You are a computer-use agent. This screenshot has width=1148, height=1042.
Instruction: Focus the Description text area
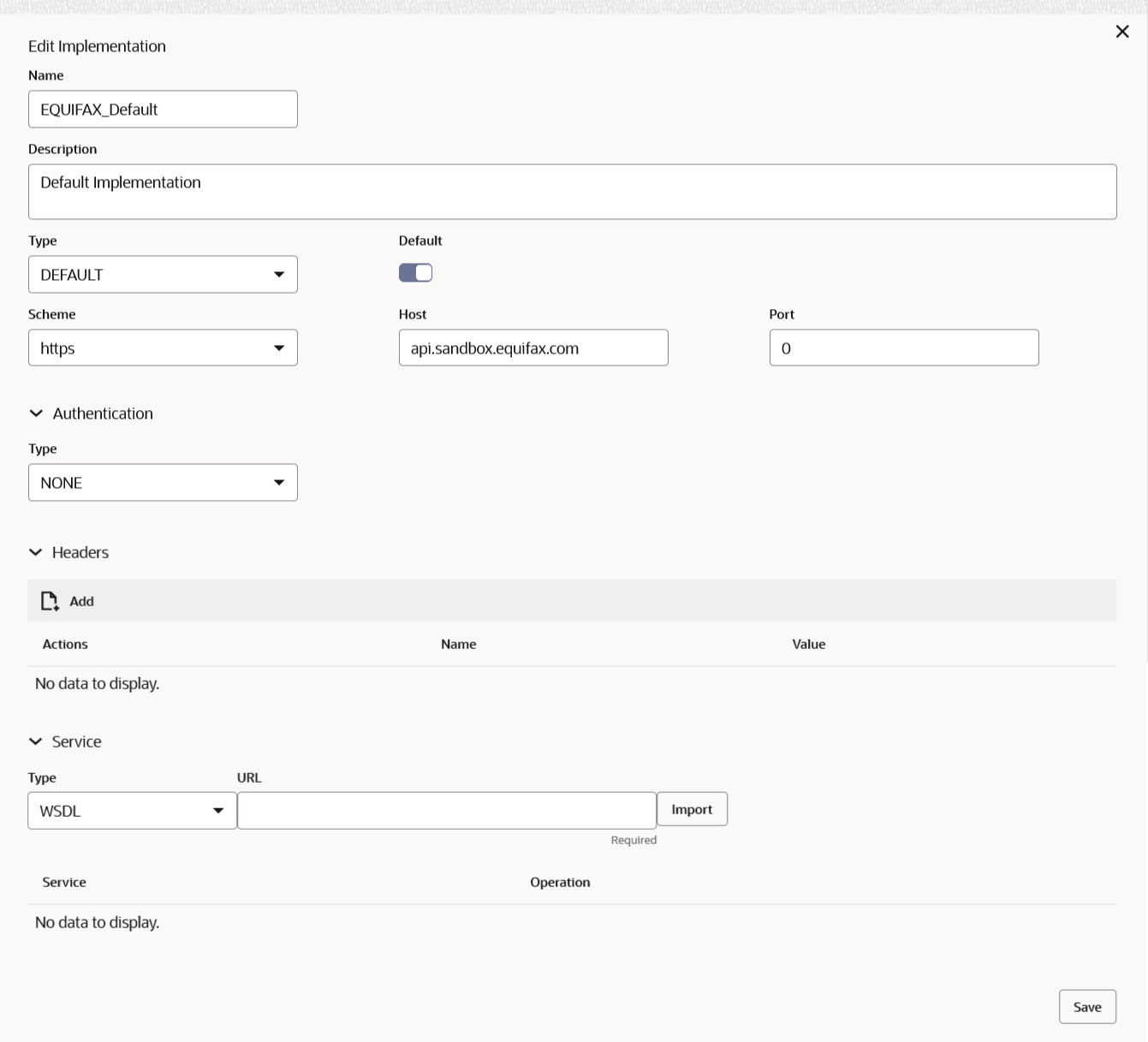click(x=572, y=192)
